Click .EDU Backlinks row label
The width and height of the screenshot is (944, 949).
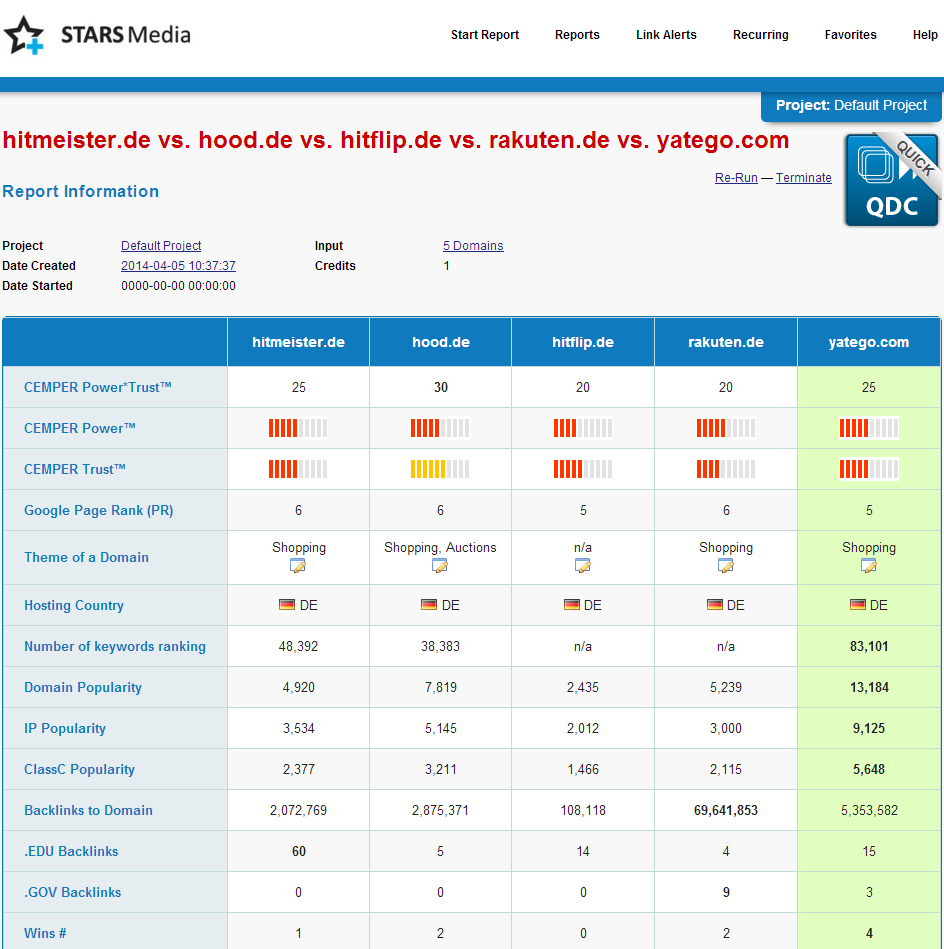point(71,852)
